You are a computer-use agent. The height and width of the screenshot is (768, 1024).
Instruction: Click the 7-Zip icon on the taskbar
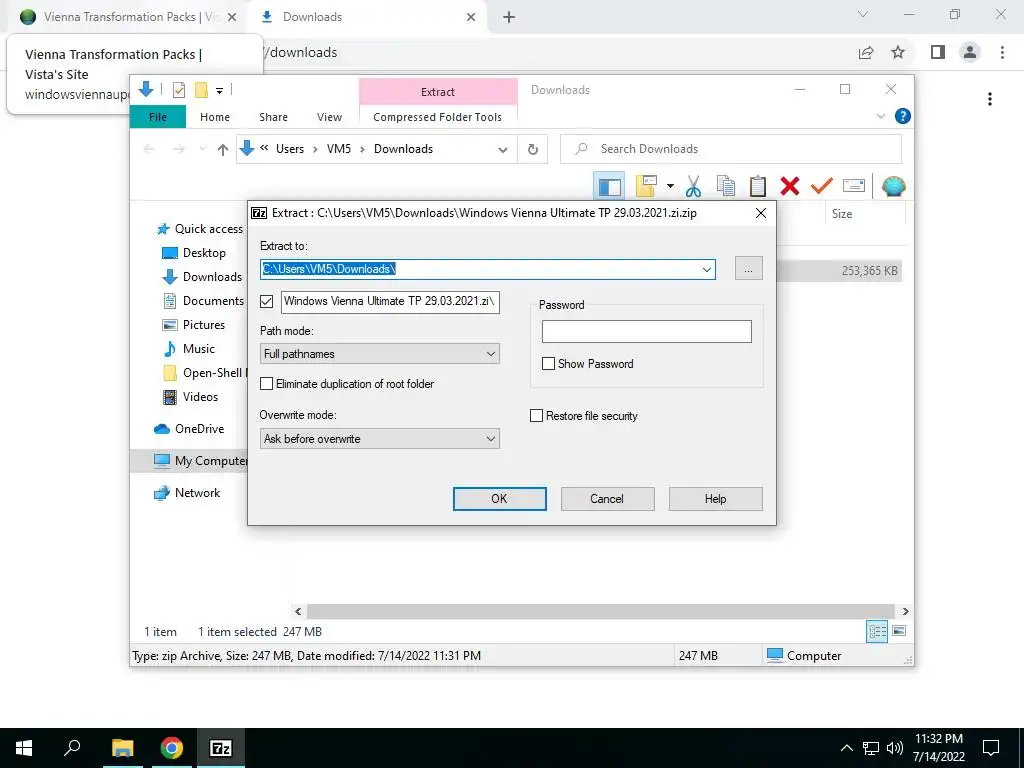(x=220, y=748)
